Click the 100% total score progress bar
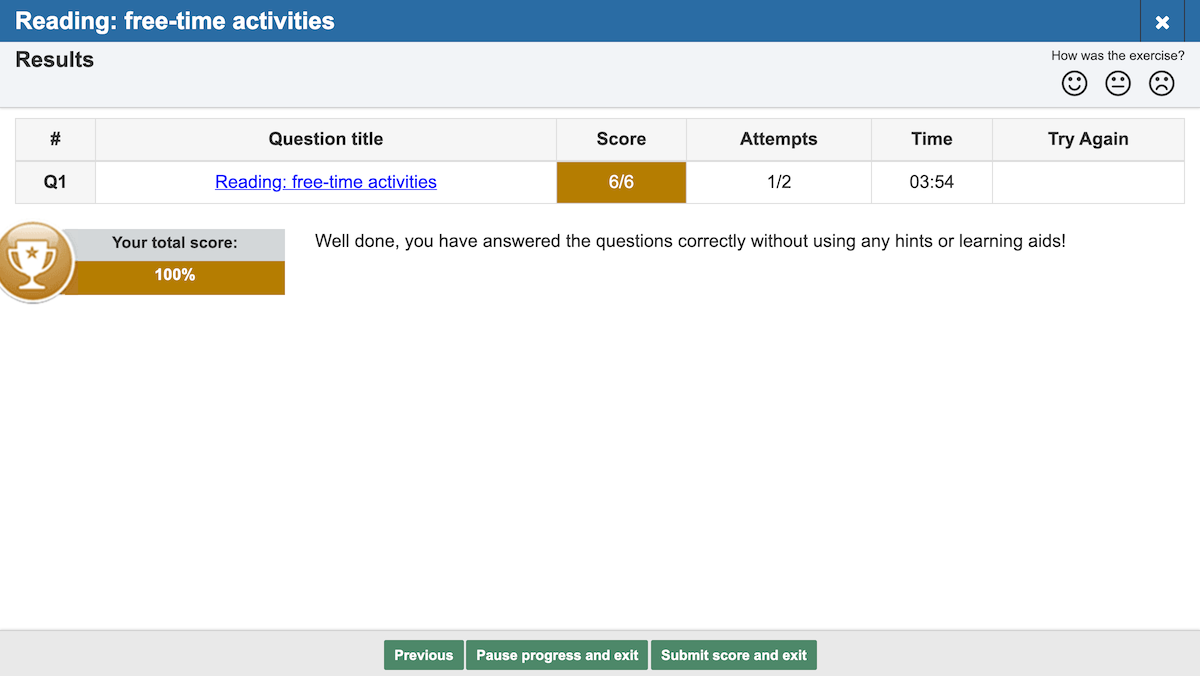The width and height of the screenshot is (1200, 676). [x=175, y=274]
